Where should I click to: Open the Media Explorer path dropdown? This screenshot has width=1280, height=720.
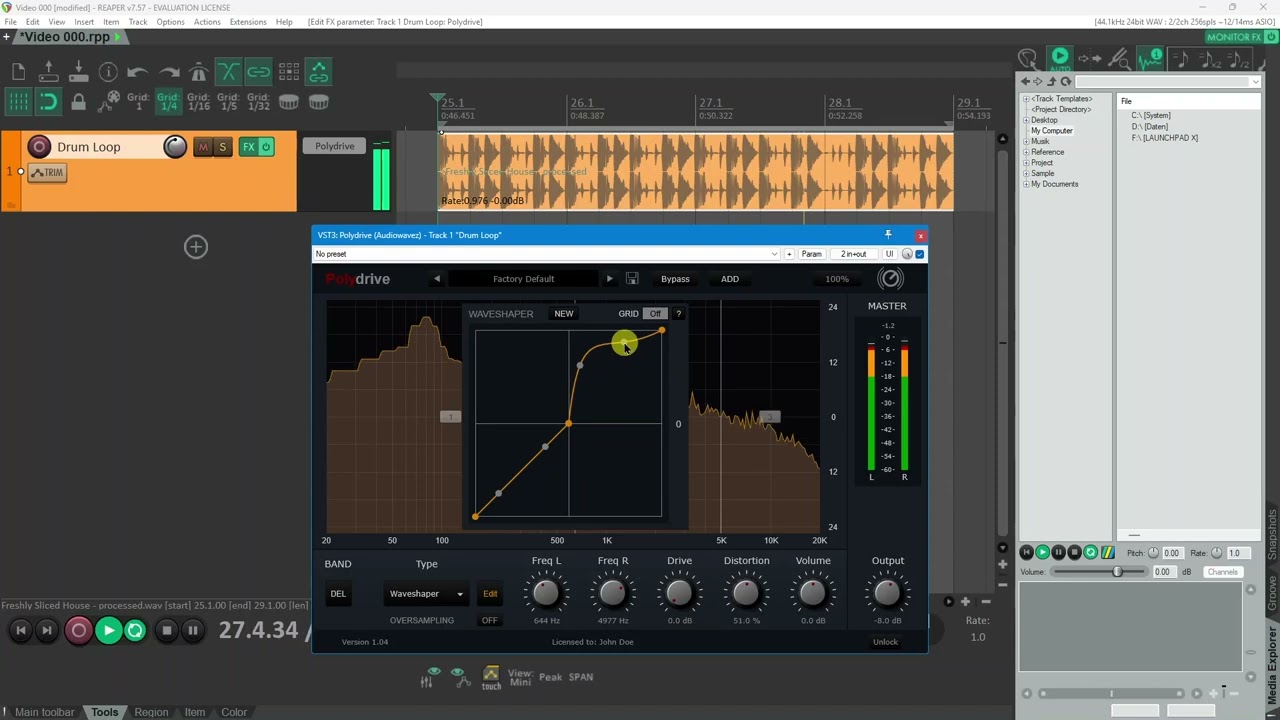1257,82
